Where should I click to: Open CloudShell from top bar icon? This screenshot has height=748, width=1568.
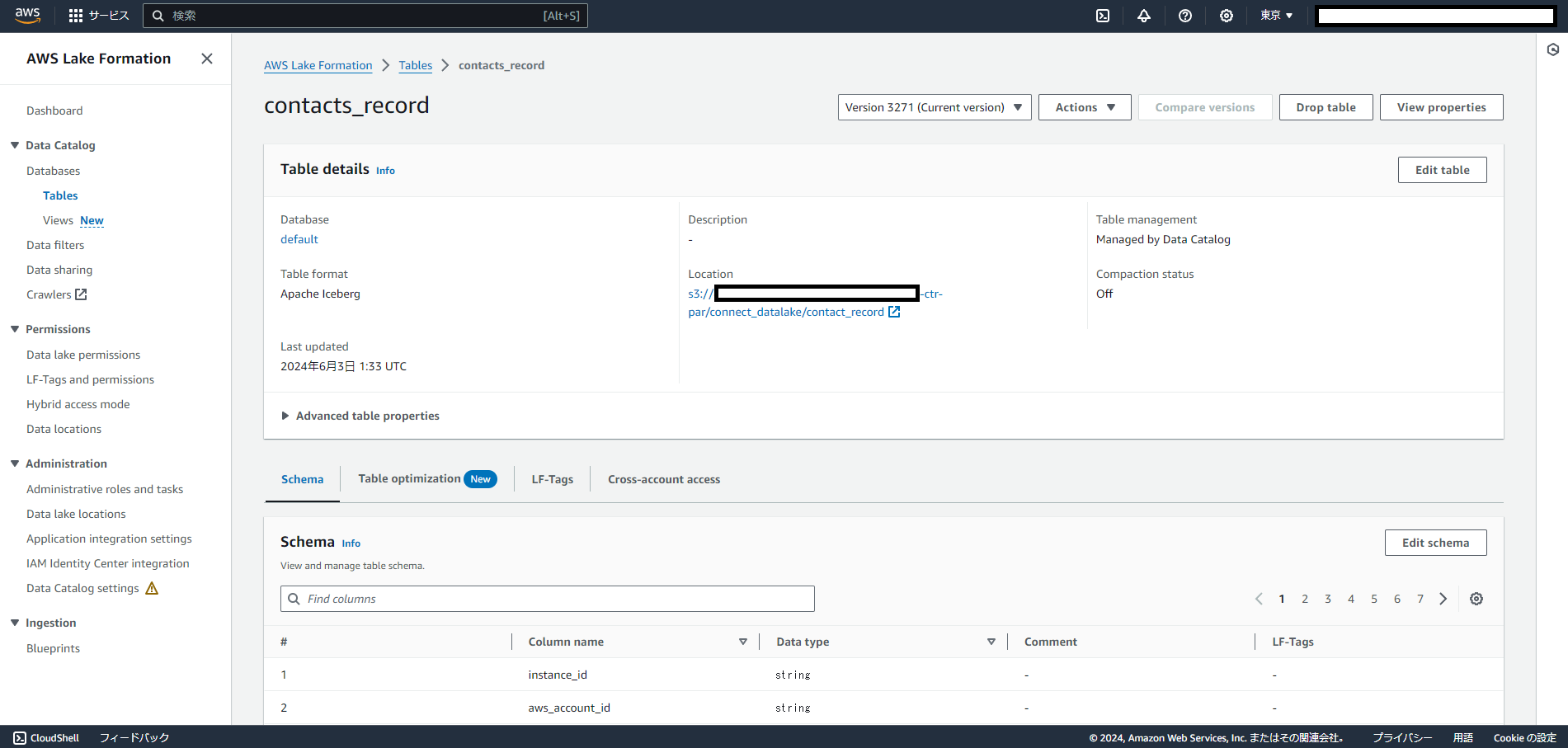tap(1103, 16)
